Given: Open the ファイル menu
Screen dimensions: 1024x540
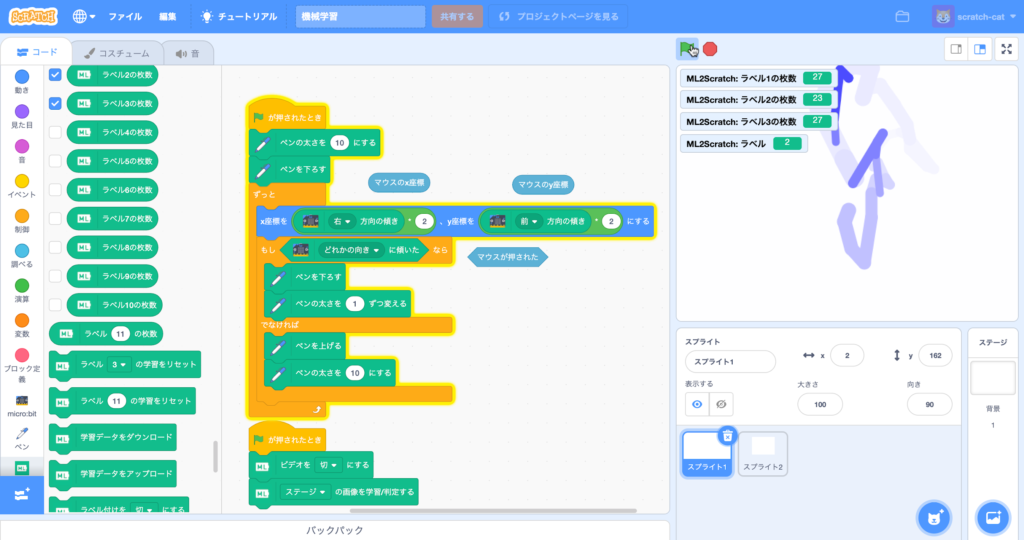Looking at the screenshot, I should click(x=125, y=17).
